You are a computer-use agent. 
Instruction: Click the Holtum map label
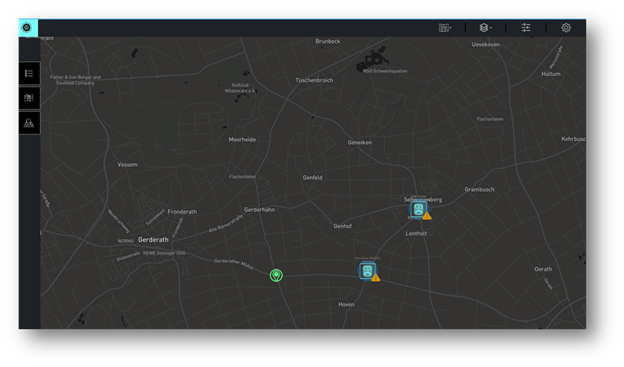coord(551,74)
